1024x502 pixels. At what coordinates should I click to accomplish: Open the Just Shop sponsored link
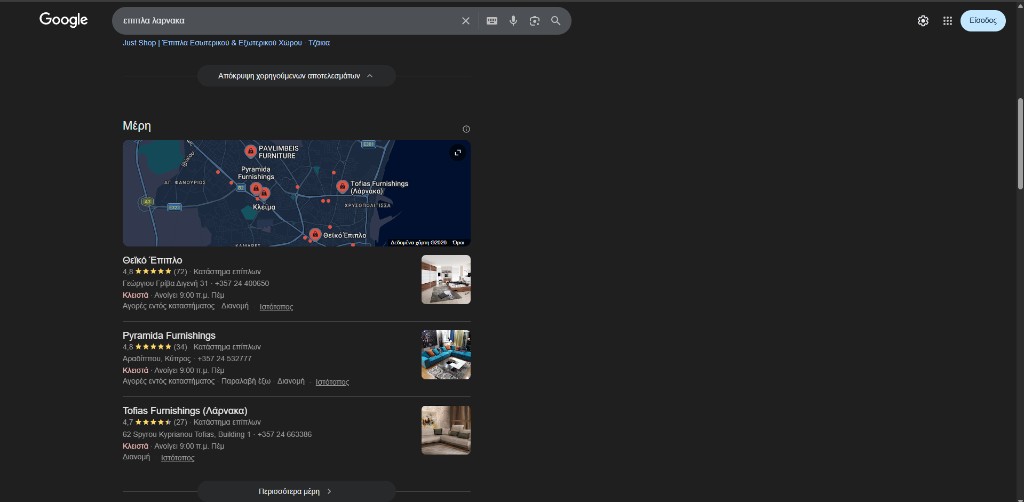pos(212,43)
